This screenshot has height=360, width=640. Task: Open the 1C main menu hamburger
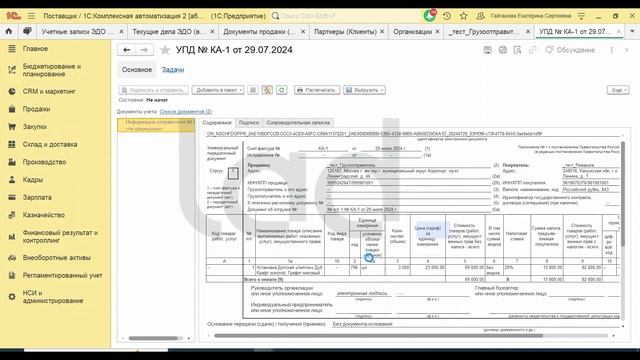[x=31, y=16]
